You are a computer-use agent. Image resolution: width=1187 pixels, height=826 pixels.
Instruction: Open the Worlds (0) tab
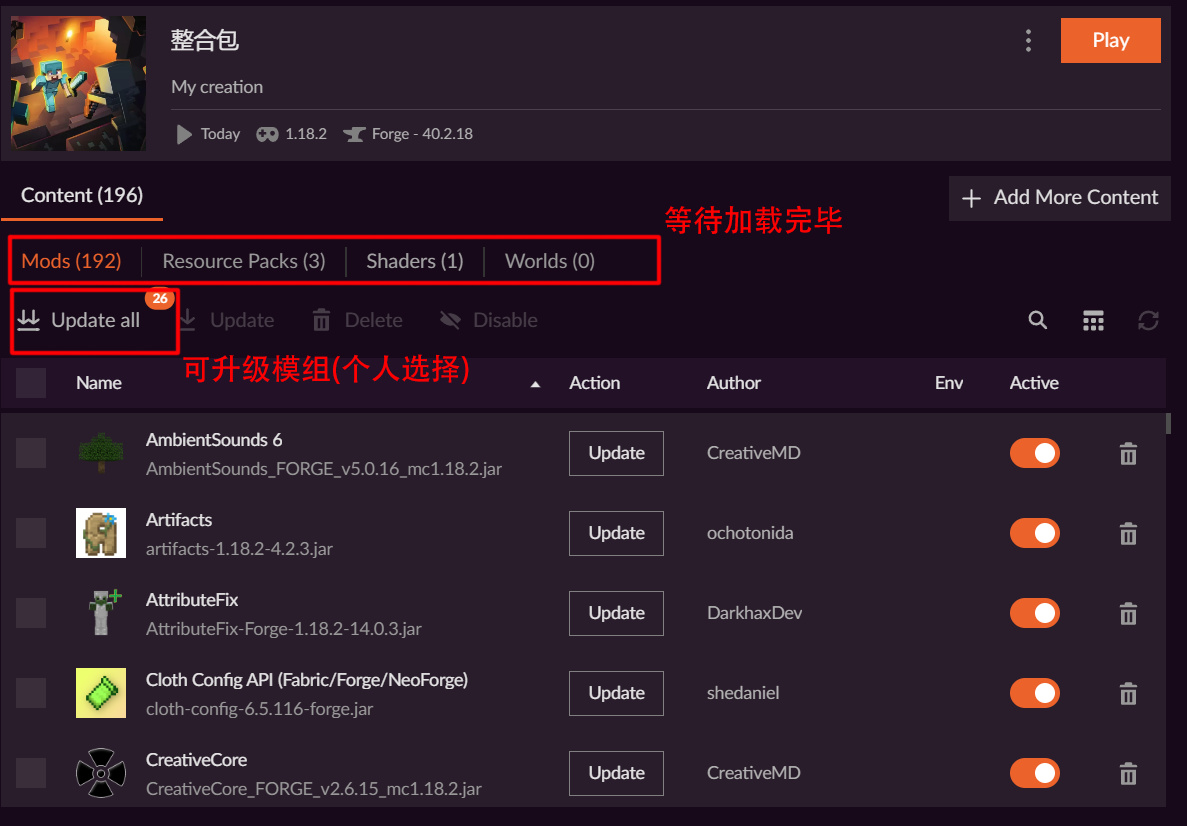pyautogui.click(x=550, y=261)
